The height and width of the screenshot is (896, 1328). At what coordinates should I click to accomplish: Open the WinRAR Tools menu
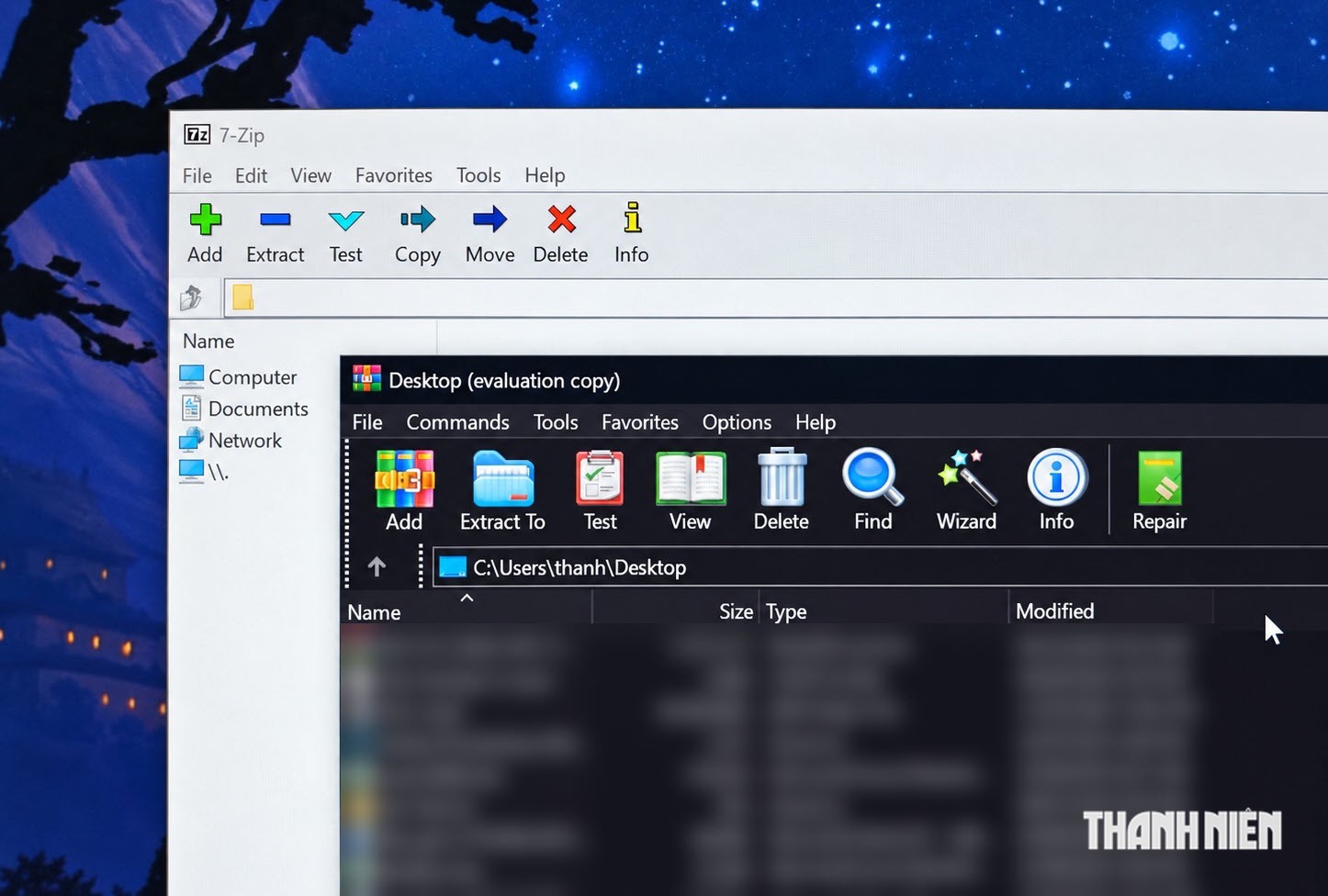(x=556, y=422)
